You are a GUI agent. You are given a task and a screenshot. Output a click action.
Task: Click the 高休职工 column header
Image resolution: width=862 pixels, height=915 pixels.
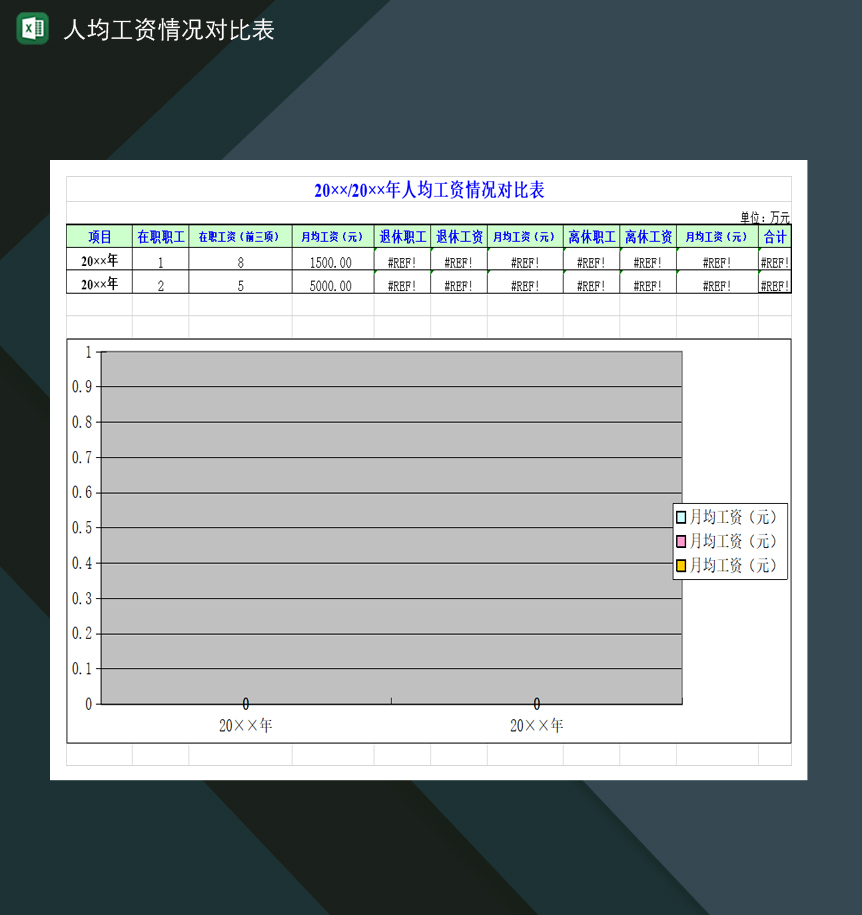point(591,236)
